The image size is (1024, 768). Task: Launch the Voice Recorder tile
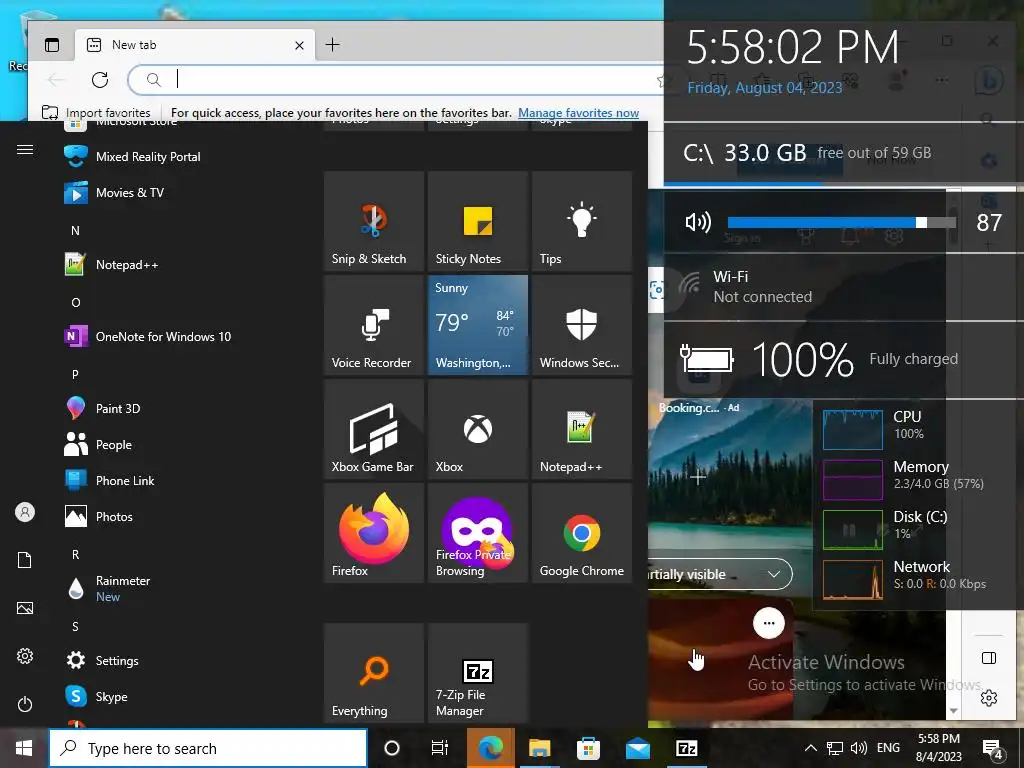pyautogui.click(x=374, y=325)
